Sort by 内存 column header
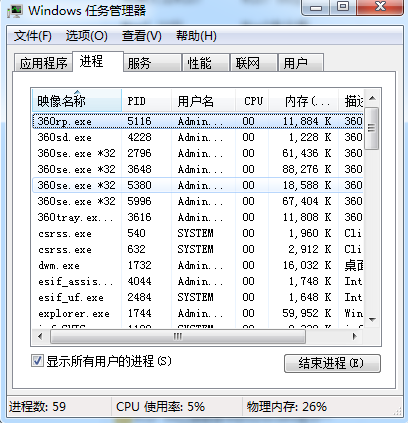 pyautogui.click(x=304, y=101)
